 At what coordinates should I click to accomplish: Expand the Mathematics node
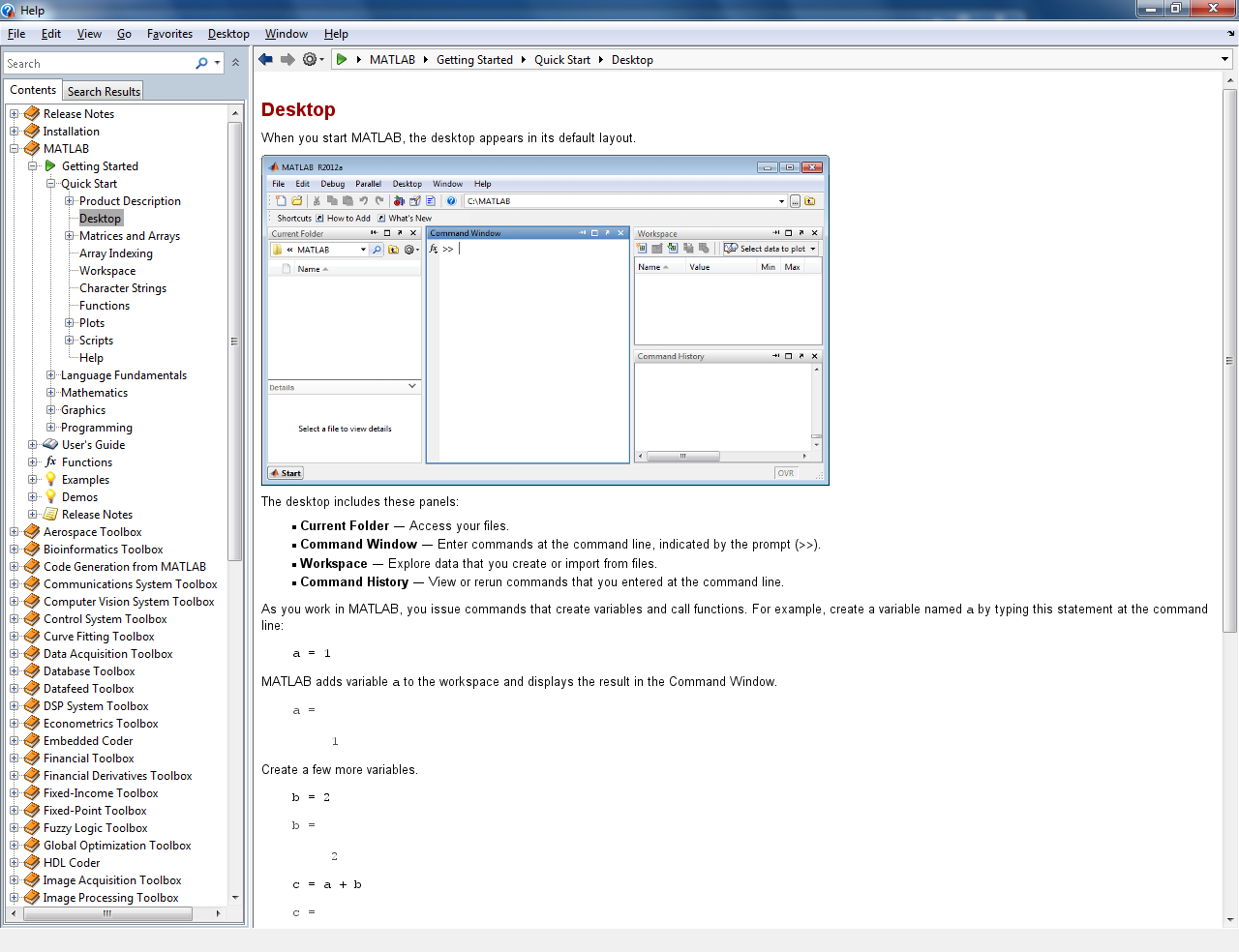[51, 393]
